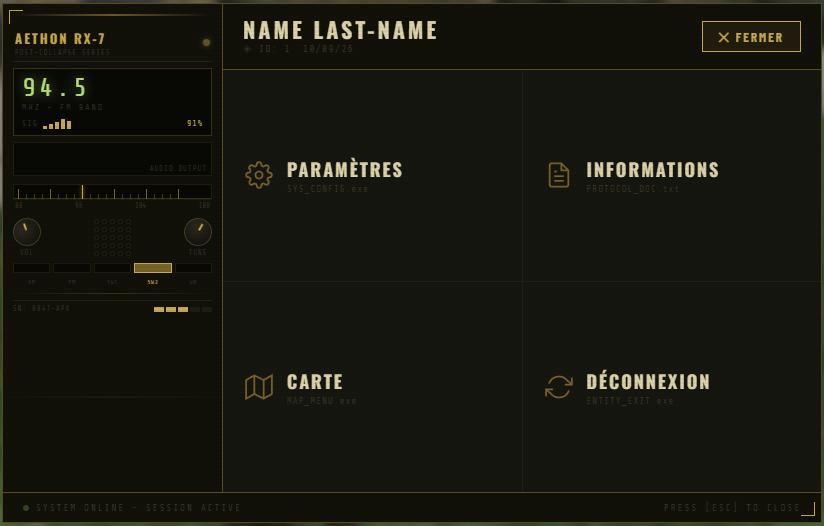Viewport: 824px width, 526px height.
Task: Click the X icon in Fermer button
Action: point(724,37)
